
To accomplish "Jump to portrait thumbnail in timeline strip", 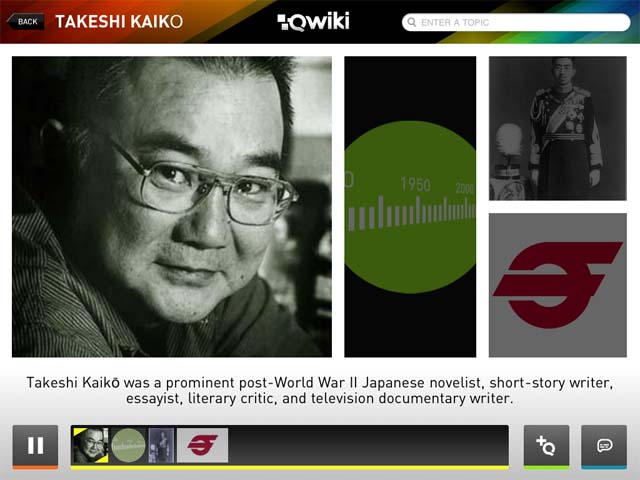I will (91, 445).
